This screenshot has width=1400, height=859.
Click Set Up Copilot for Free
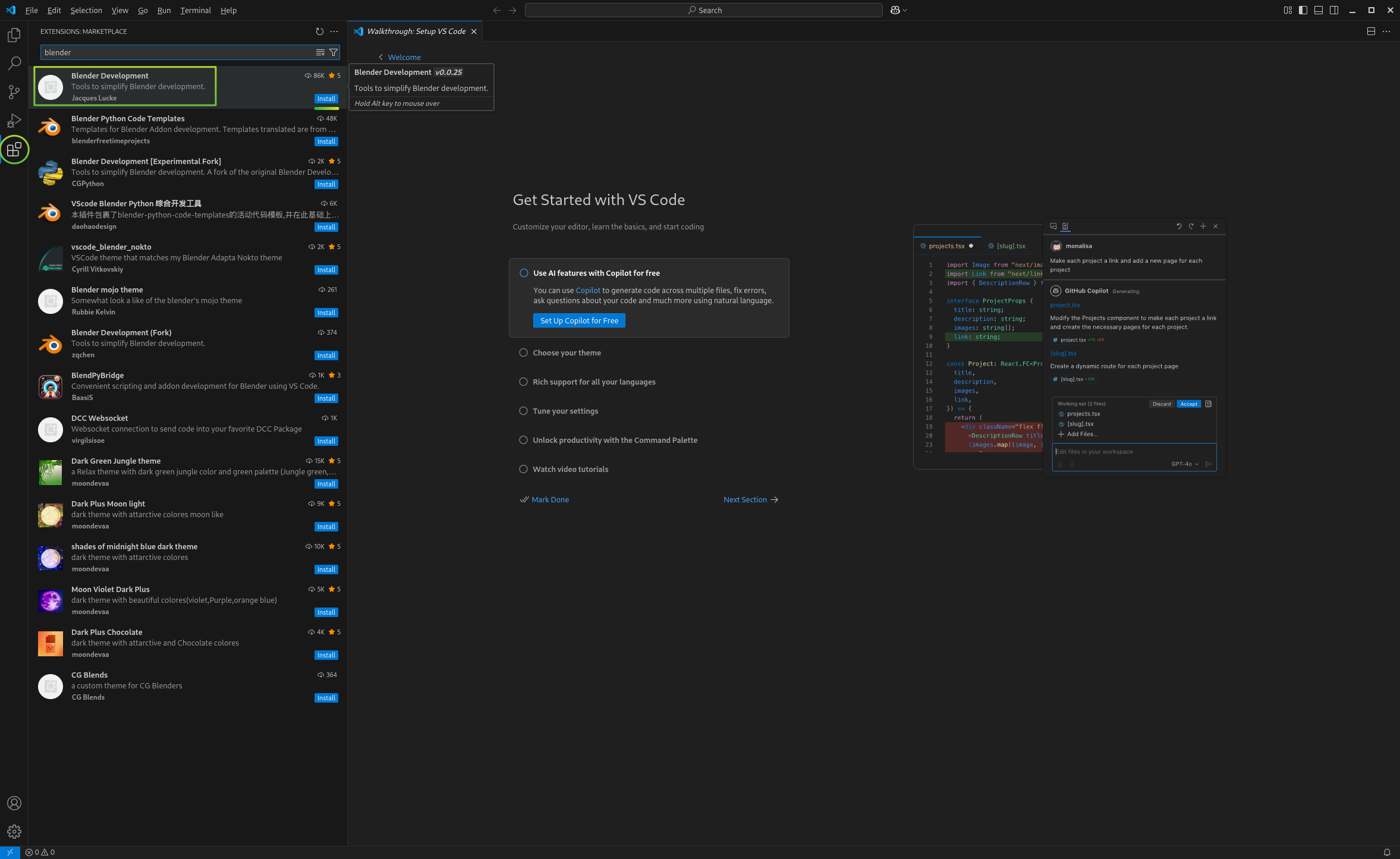579,320
